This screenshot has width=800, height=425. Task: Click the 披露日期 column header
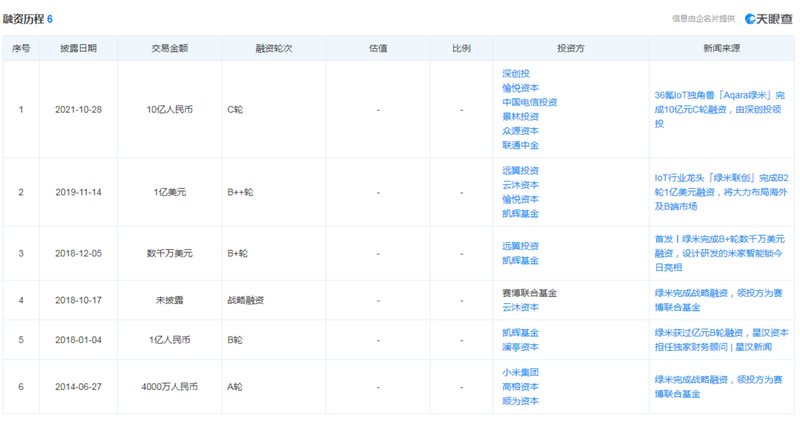(78, 48)
